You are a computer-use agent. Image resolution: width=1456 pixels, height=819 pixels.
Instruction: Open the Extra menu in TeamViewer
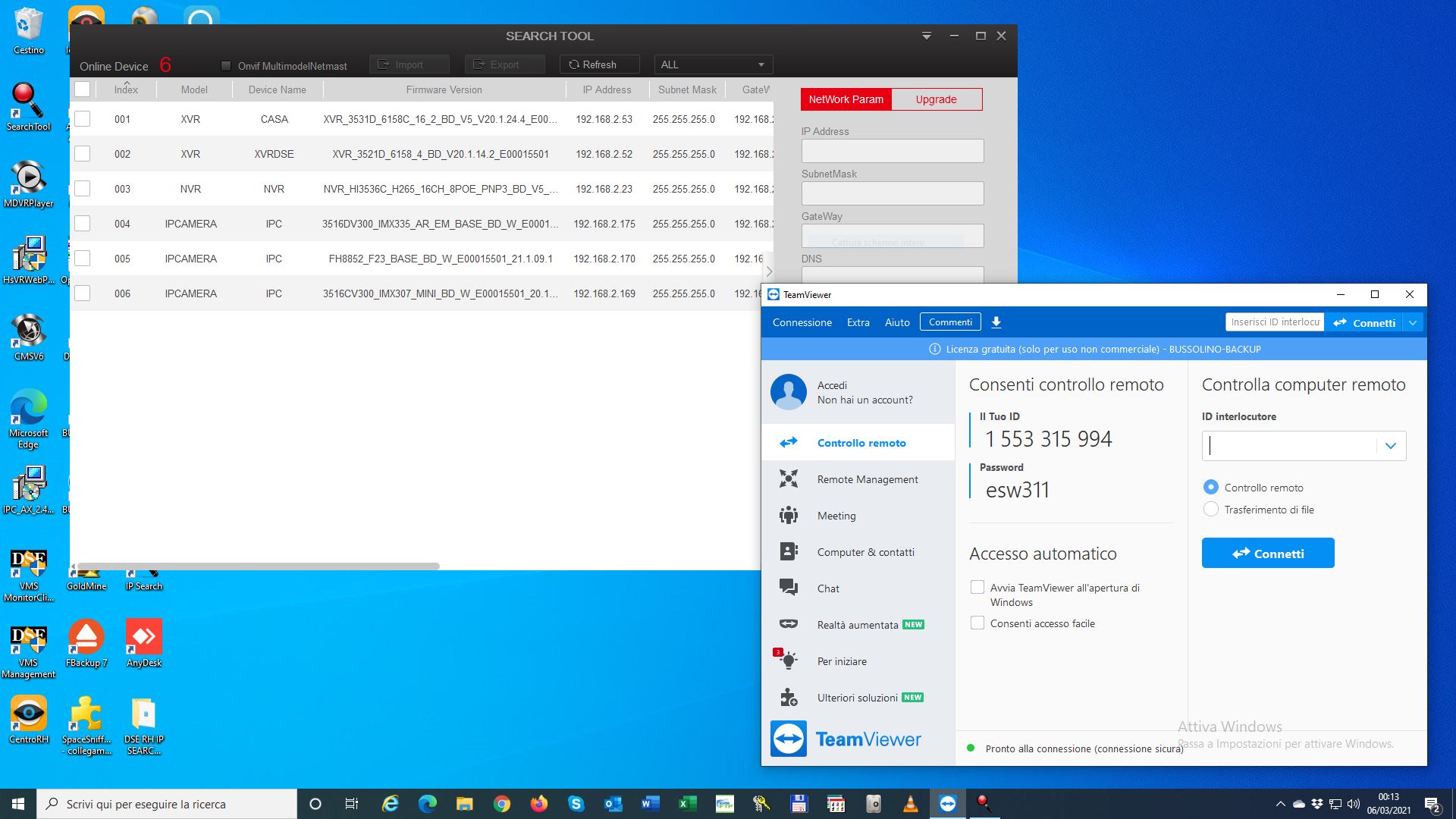[x=858, y=322]
